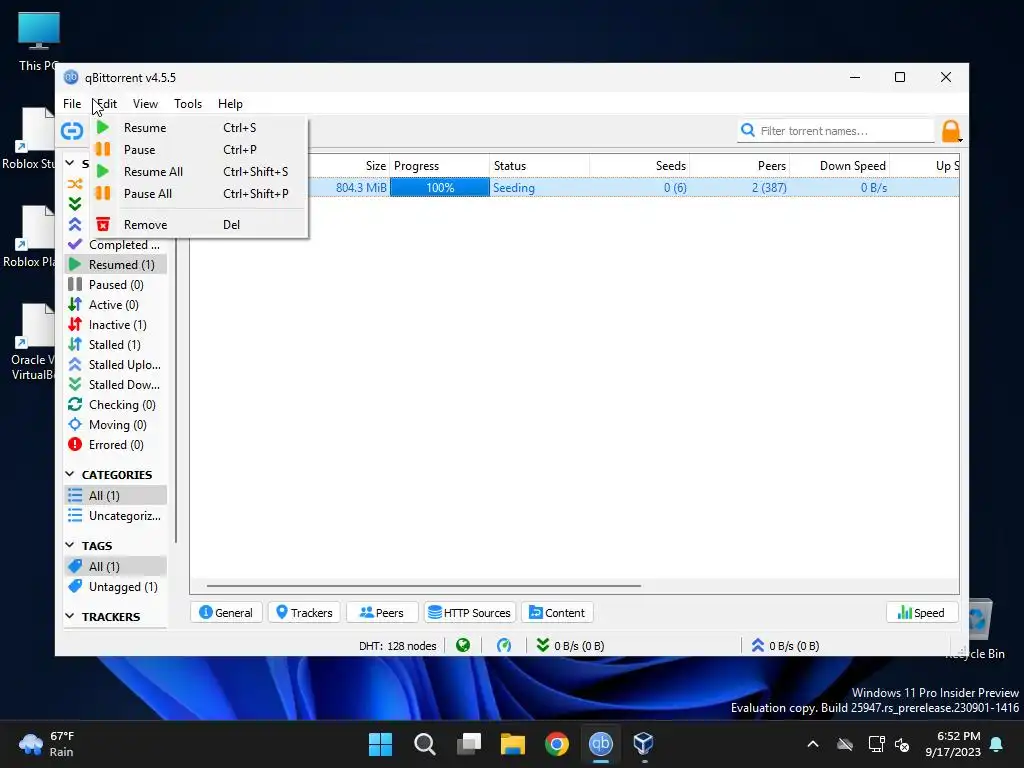Image resolution: width=1024 pixels, height=768 pixels.
Task: Click the green Resumed filter icon
Action: [x=75, y=264]
